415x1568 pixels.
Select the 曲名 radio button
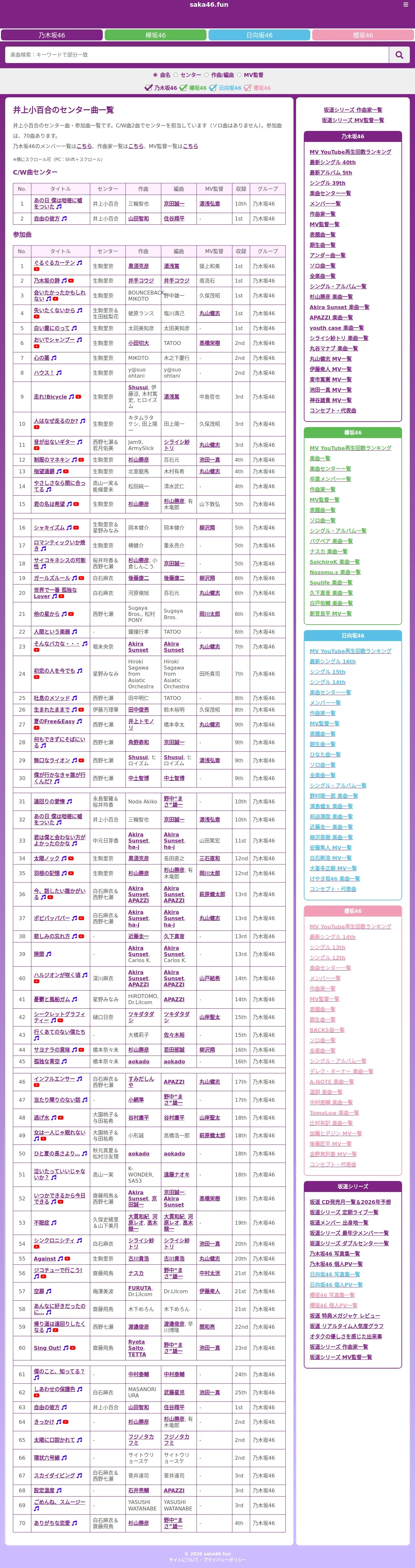pos(155,75)
